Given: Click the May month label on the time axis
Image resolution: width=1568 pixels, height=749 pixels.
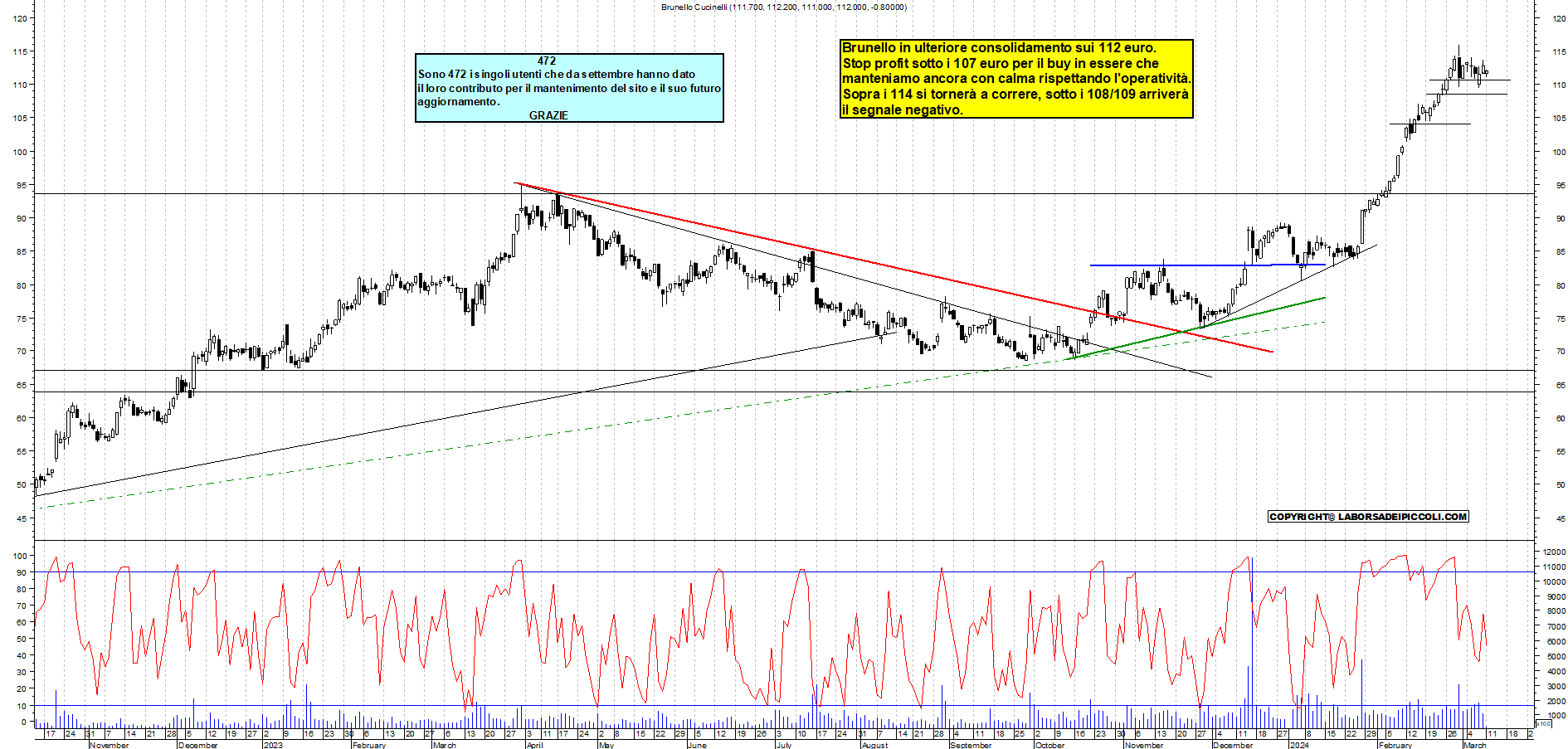Looking at the screenshot, I should pyautogui.click(x=606, y=745).
